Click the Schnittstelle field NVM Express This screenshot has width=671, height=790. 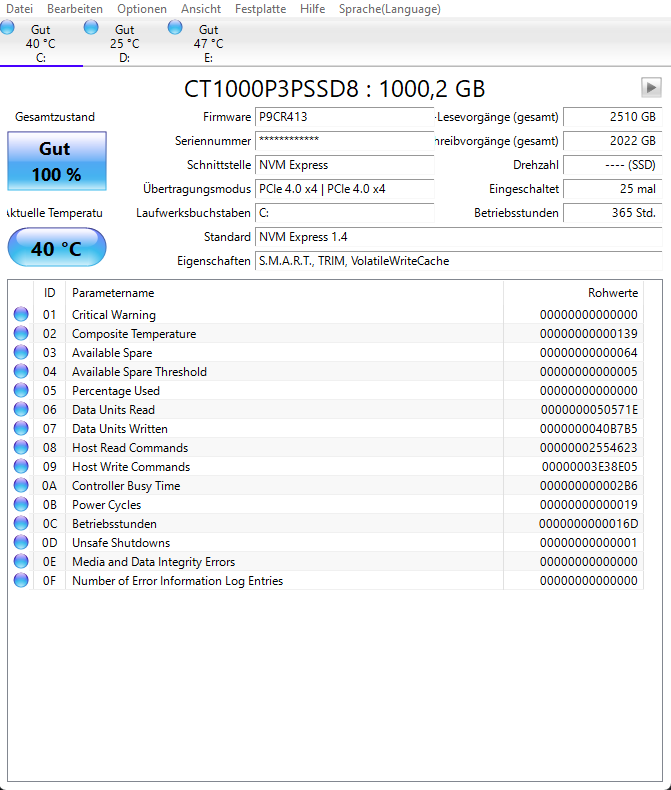click(345, 165)
